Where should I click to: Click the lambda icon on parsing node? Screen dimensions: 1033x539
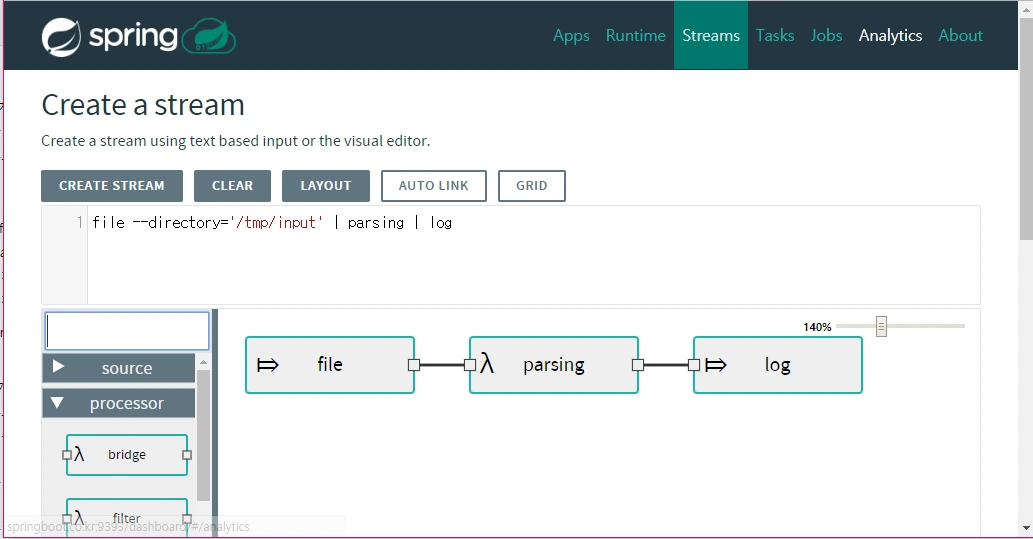tap(487, 364)
